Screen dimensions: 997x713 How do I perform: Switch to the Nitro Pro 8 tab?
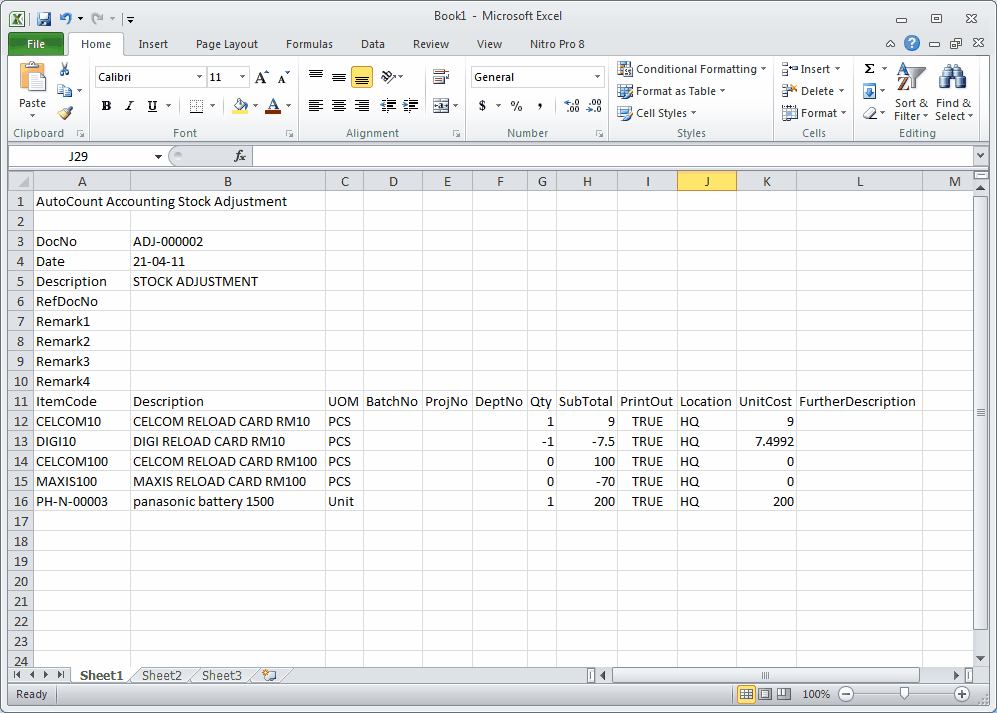(557, 44)
